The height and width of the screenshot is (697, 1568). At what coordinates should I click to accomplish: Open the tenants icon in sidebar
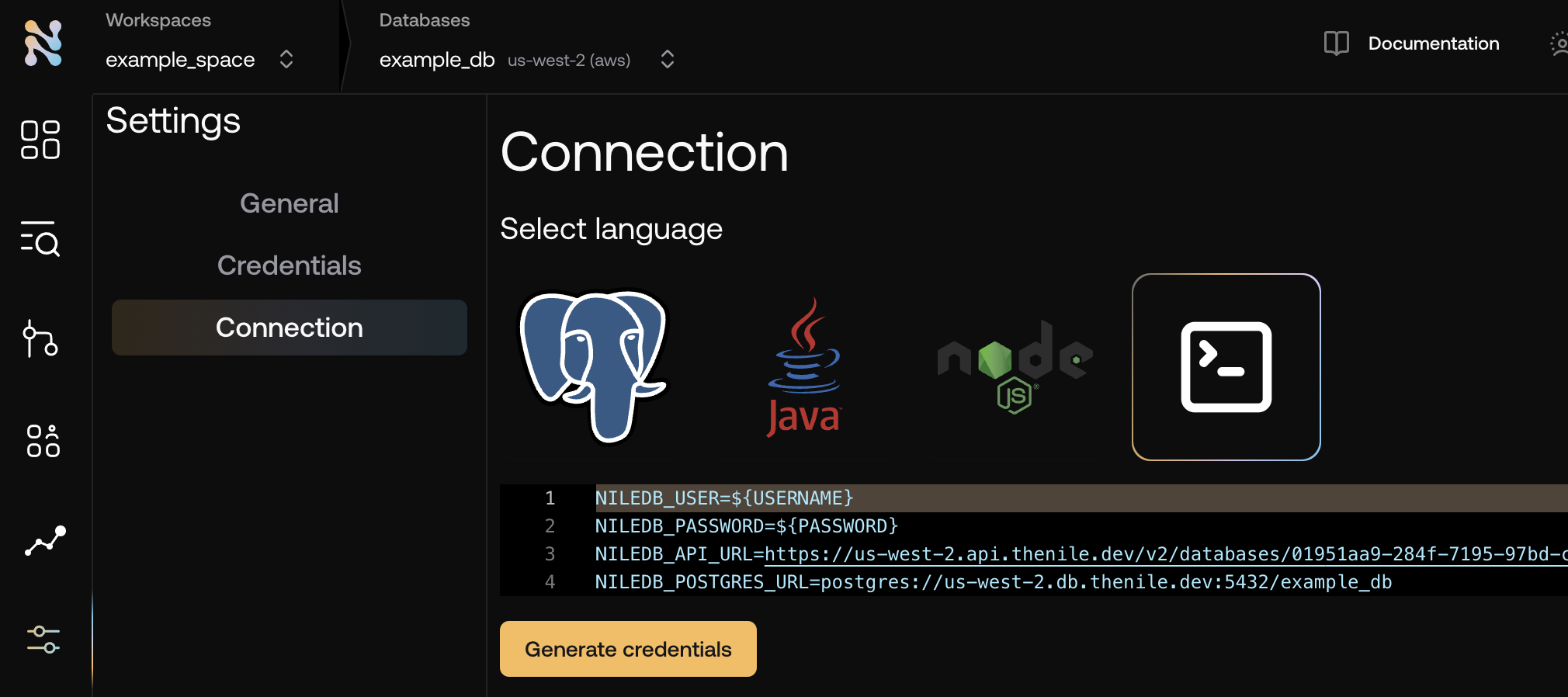click(x=43, y=441)
